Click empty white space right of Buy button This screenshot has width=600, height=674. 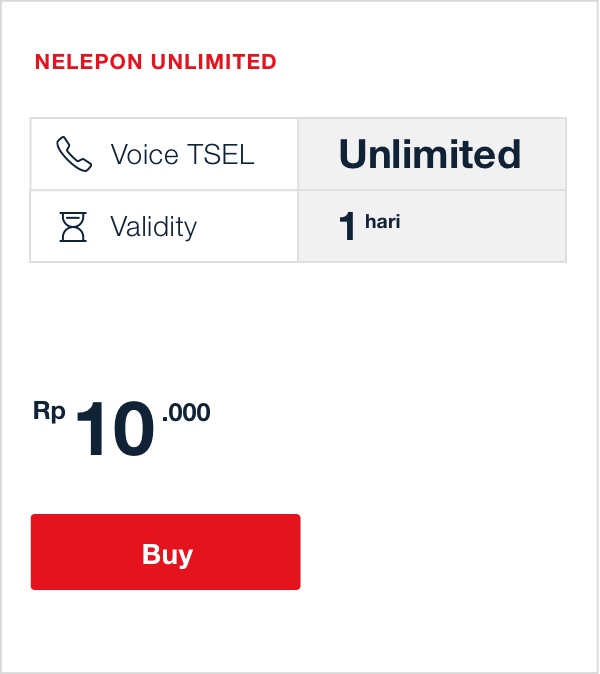coord(450,552)
